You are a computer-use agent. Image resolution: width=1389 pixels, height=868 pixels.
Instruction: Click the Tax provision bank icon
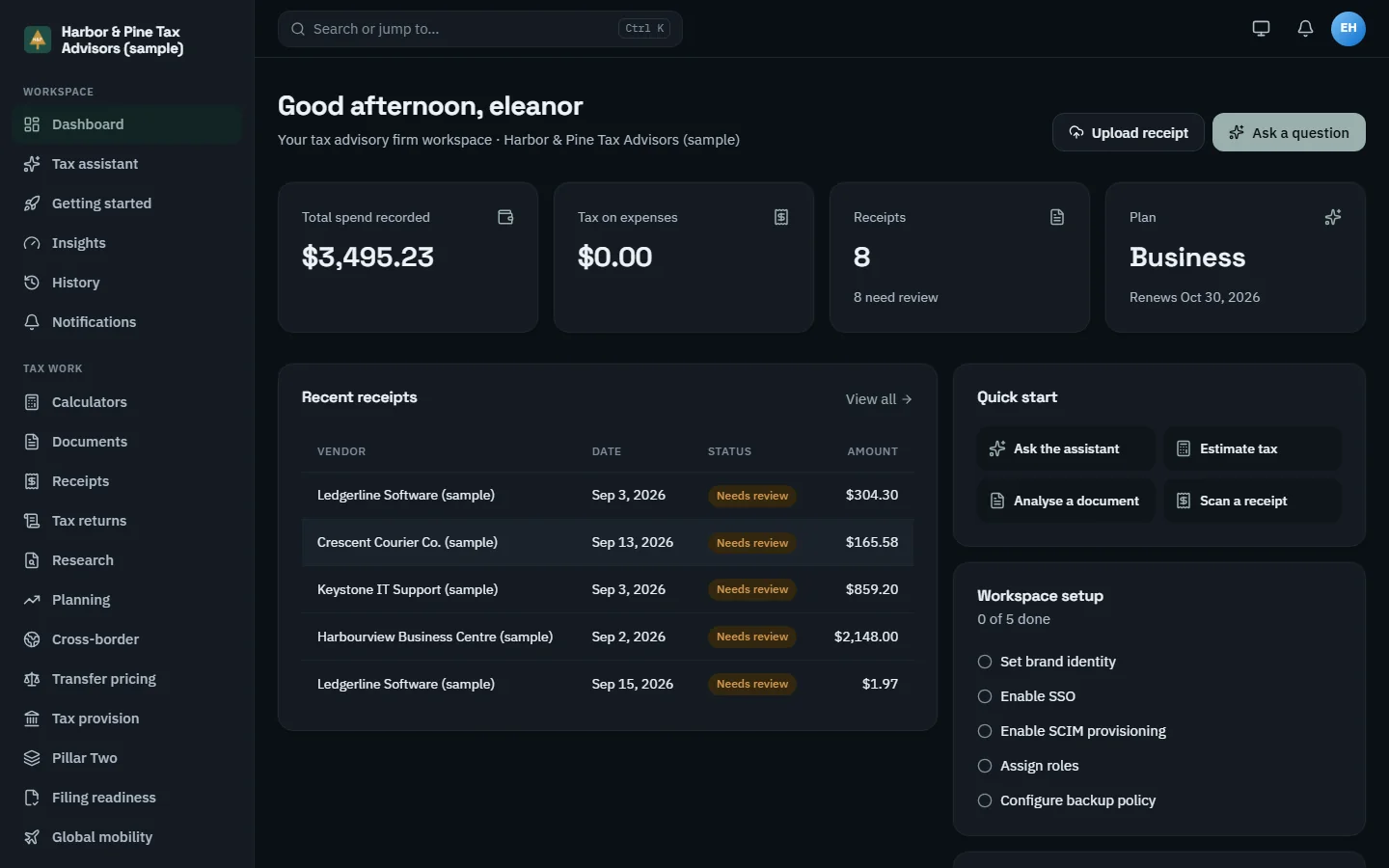coord(32,719)
